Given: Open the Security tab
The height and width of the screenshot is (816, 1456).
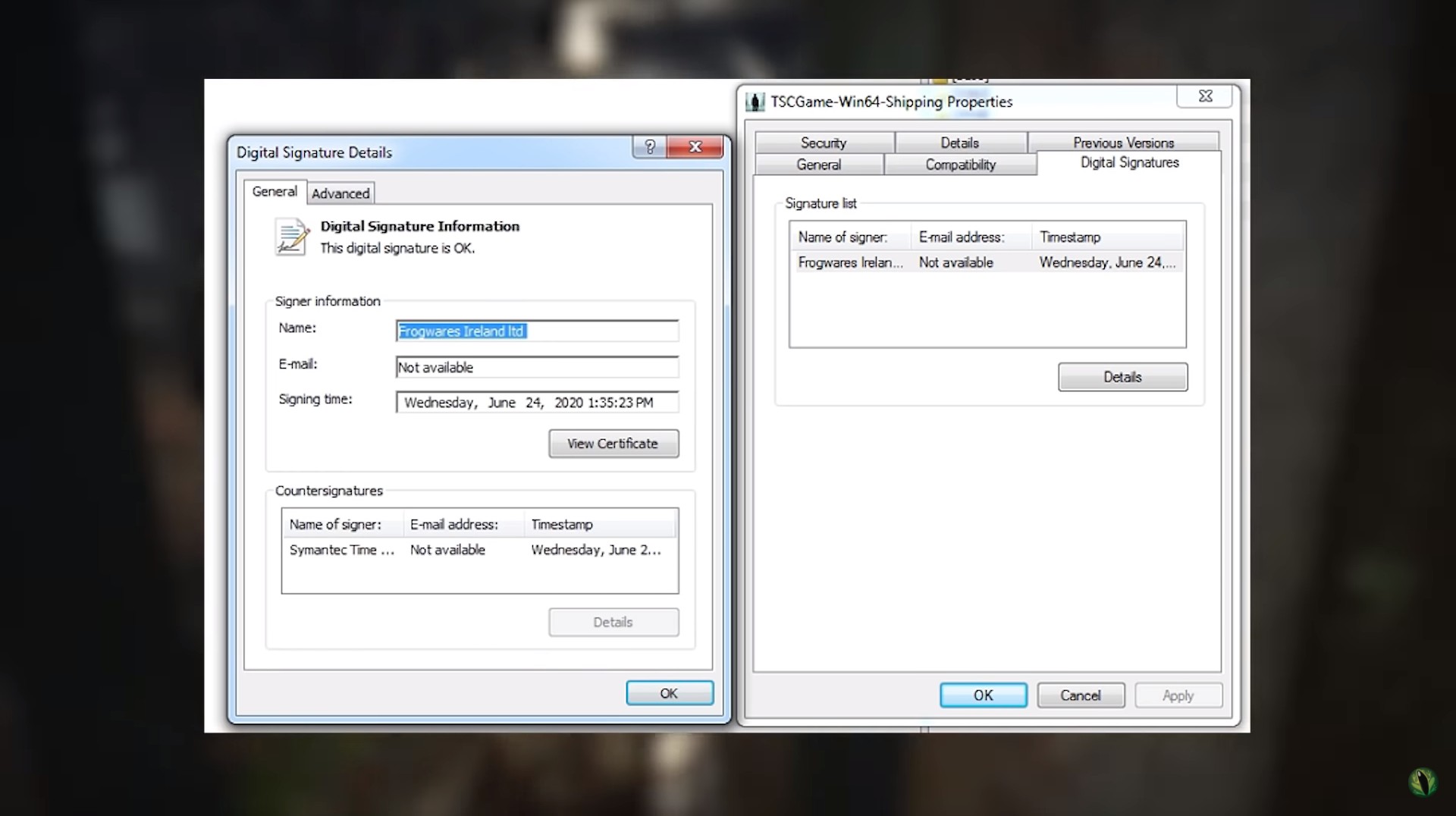Looking at the screenshot, I should [x=824, y=143].
